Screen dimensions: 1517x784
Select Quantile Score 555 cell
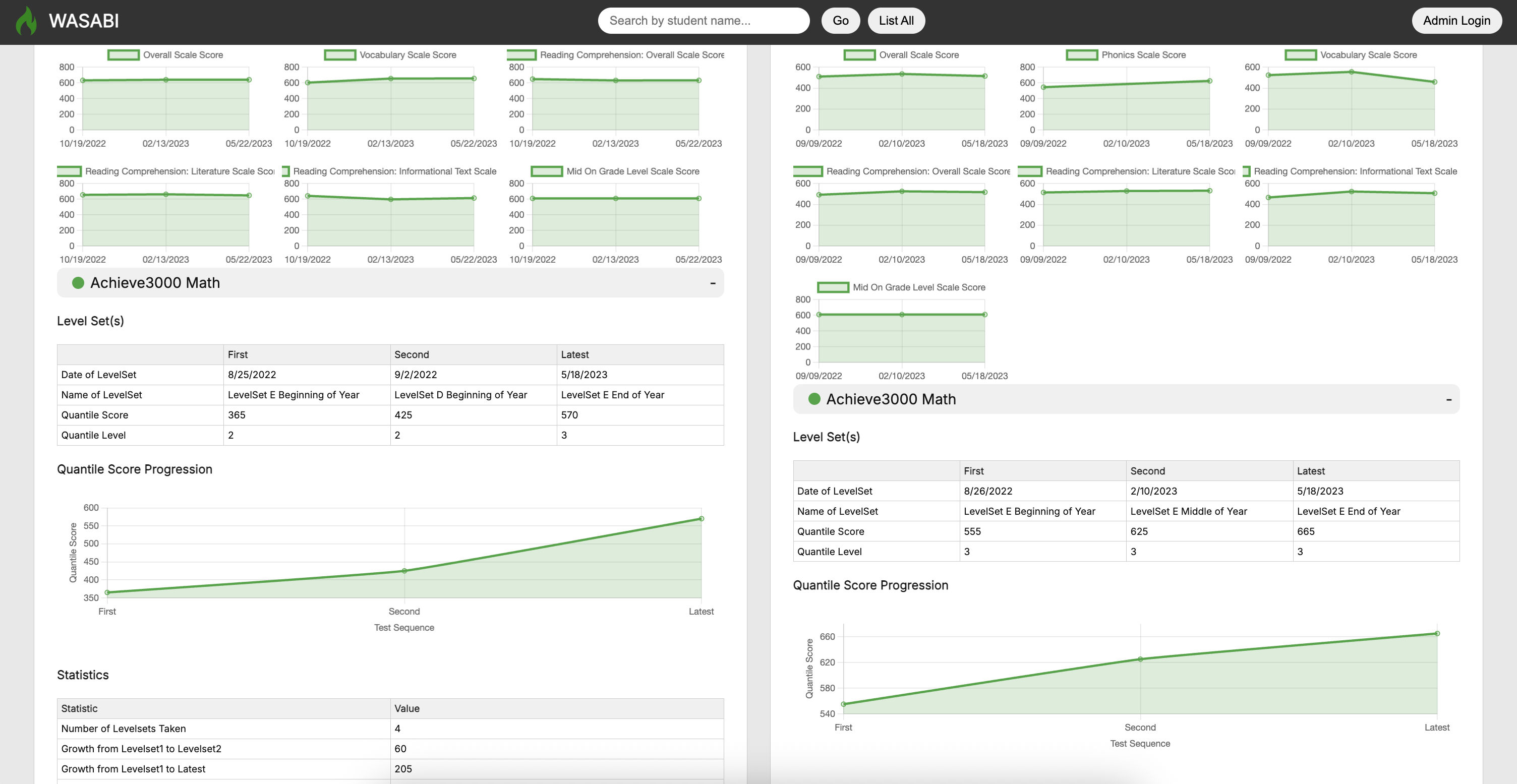(x=1043, y=531)
